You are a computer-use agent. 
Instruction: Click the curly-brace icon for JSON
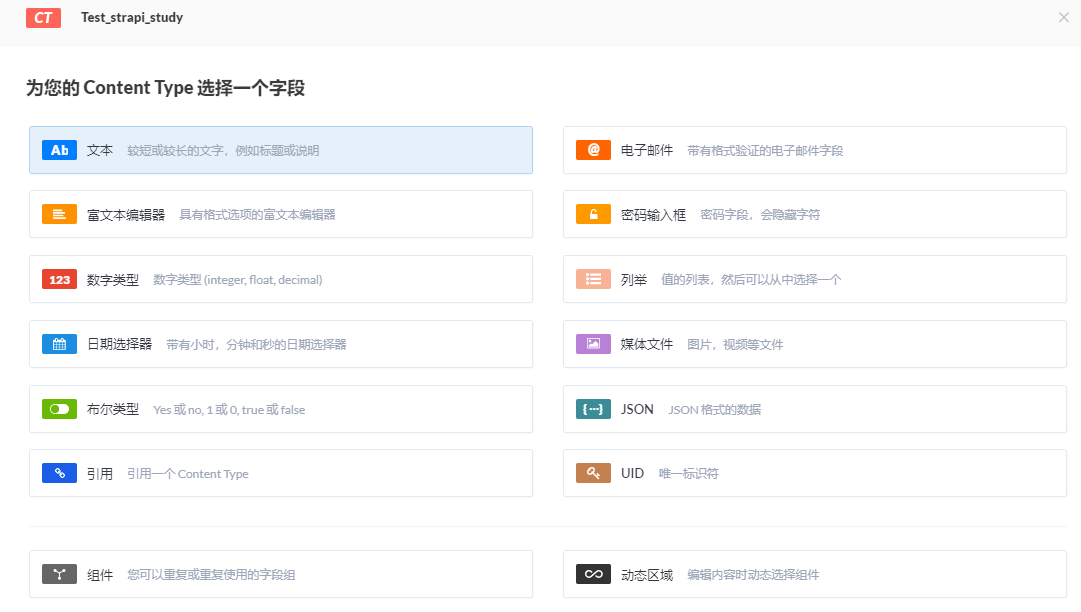click(x=593, y=408)
